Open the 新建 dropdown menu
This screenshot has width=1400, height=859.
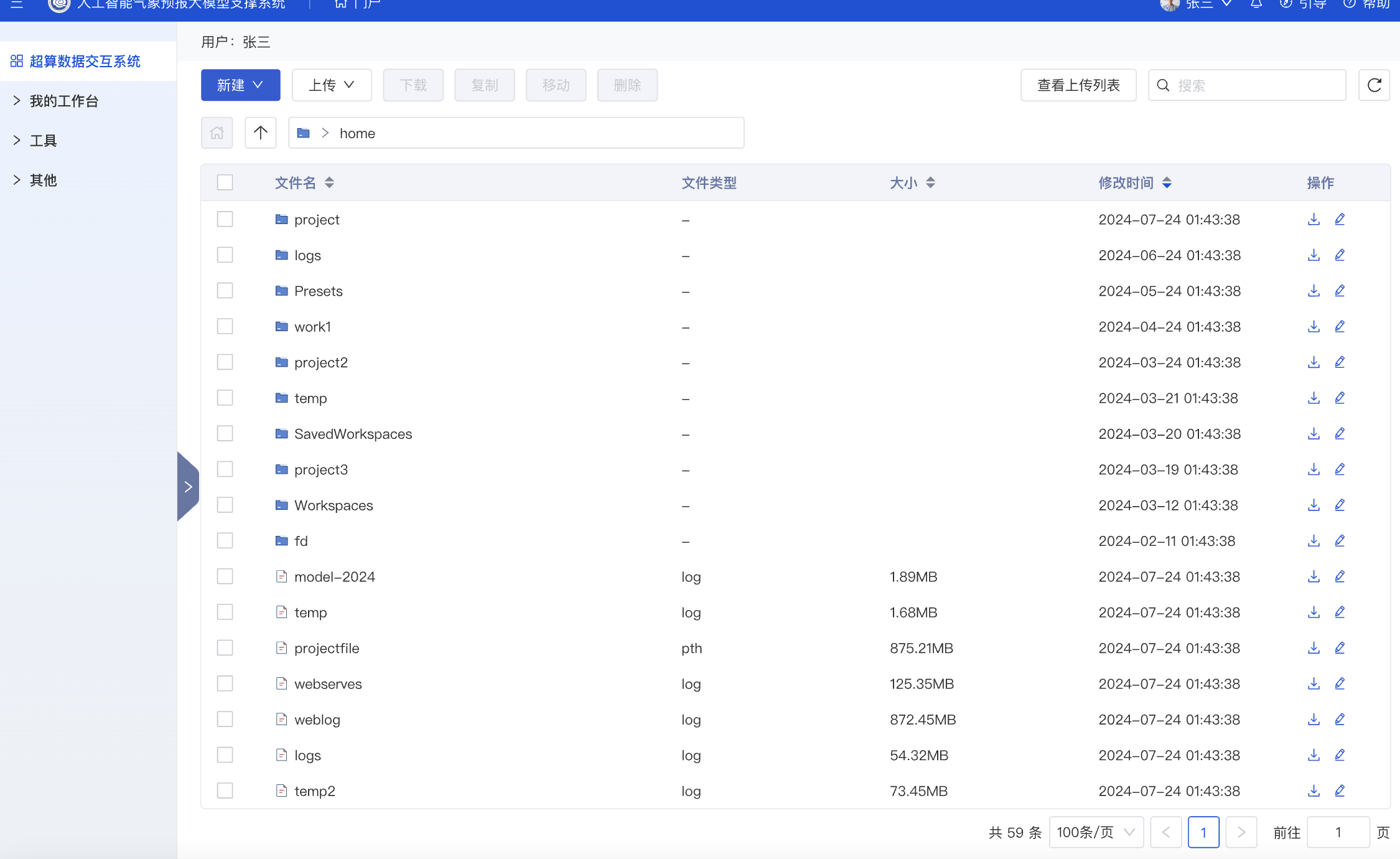pyautogui.click(x=240, y=85)
